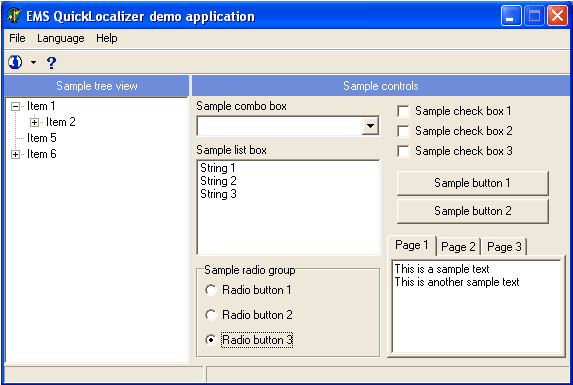Viewport: 573px width, 385px height.
Task: Open the Help menu
Action: (107, 38)
